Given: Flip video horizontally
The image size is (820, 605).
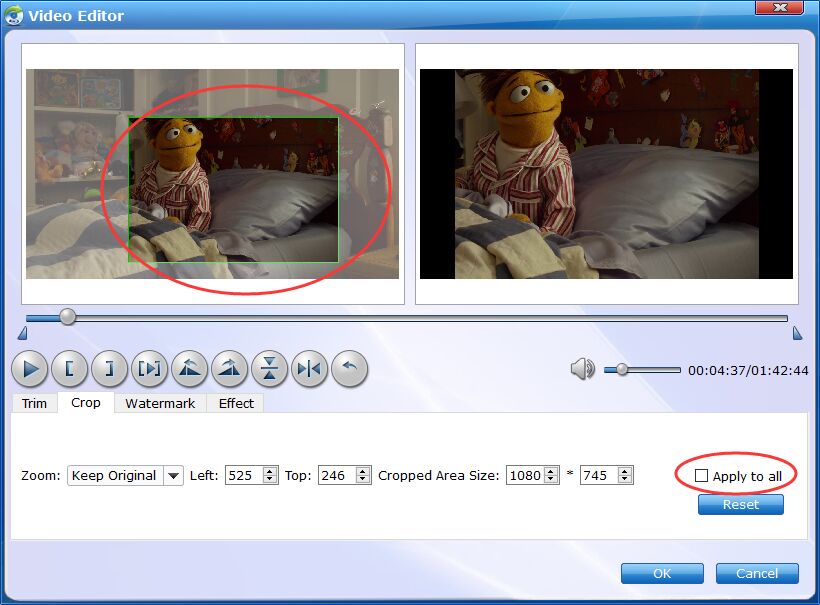Looking at the screenshot, I should click(310, 369).
